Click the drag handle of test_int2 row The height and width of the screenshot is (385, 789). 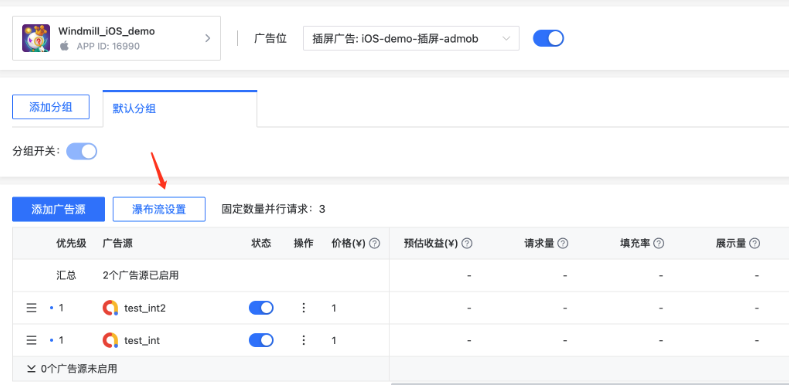[x=31, y=308]
